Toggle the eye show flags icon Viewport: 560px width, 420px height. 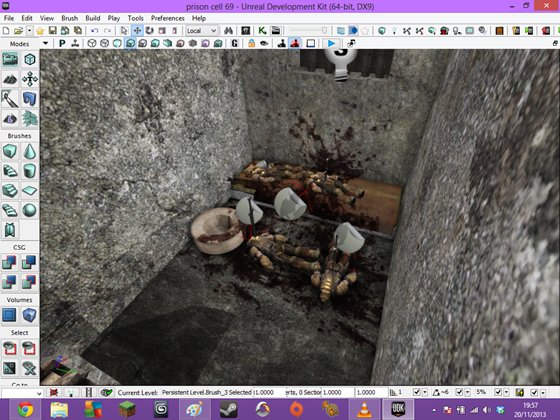[x=264, y=44]
